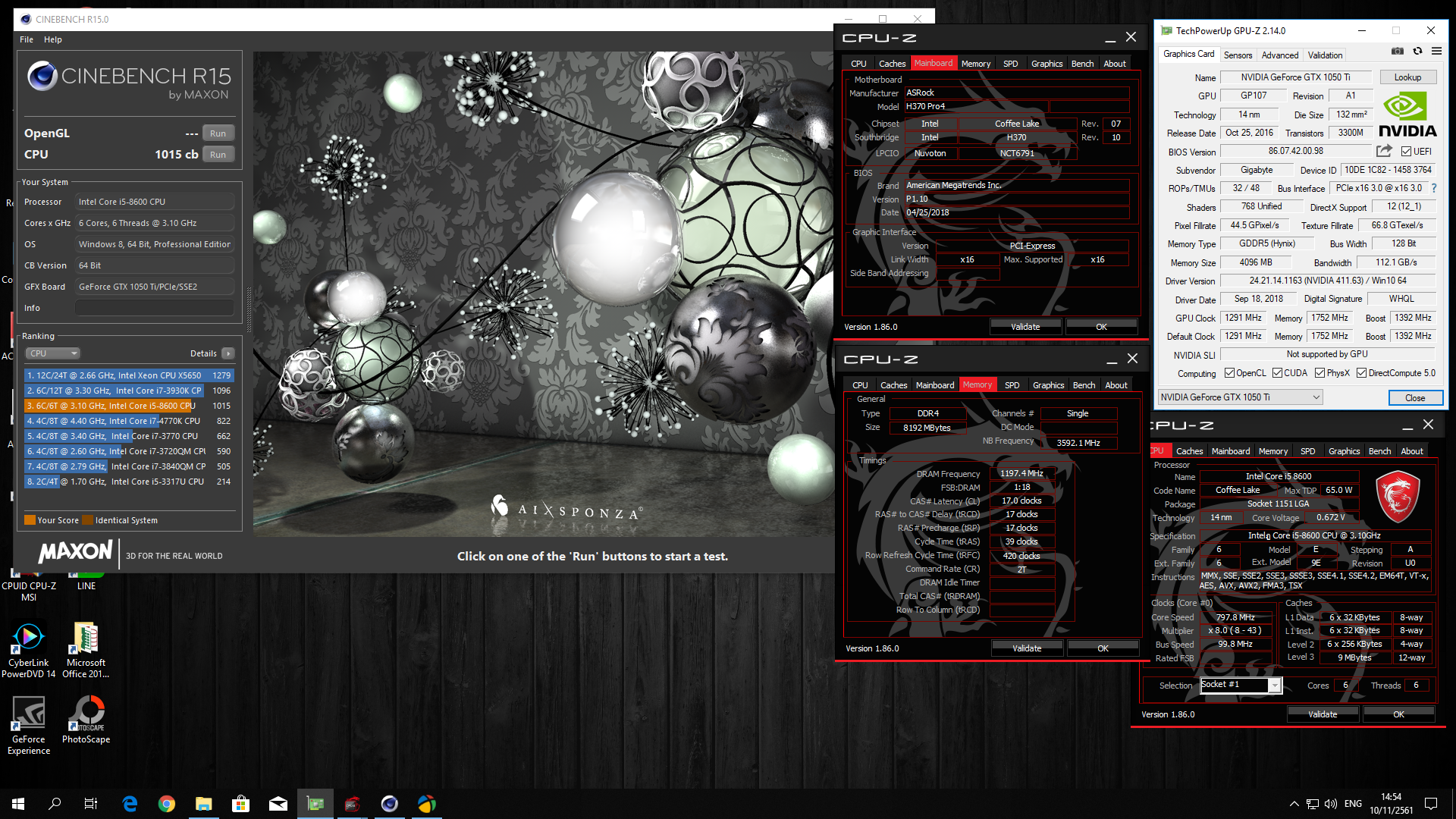Toggle the UEFI checkbox in GPU-Z
This screenshot has width=1456, height=819.
[x=1406, y=152]
